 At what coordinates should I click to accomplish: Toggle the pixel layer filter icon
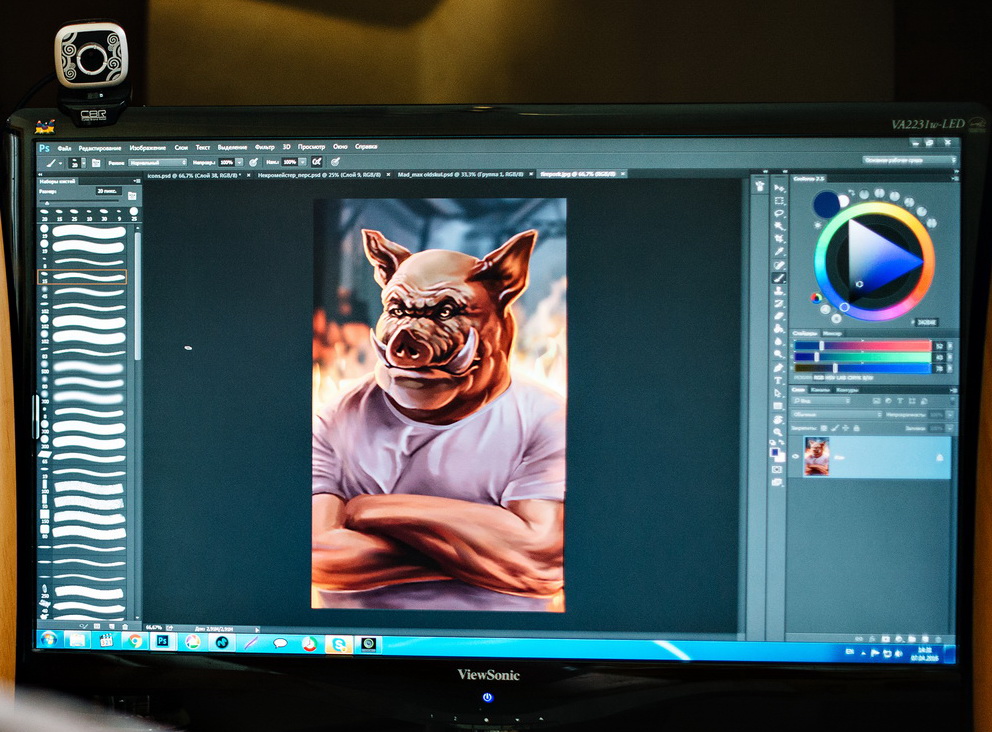pyautogui.click(x=877, y=400)
